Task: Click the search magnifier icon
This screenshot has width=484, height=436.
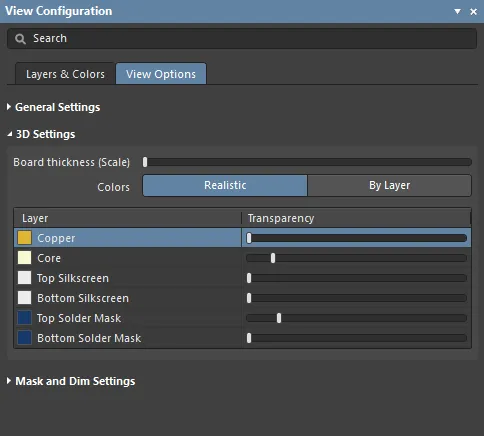Action: [x=20, y=39]
